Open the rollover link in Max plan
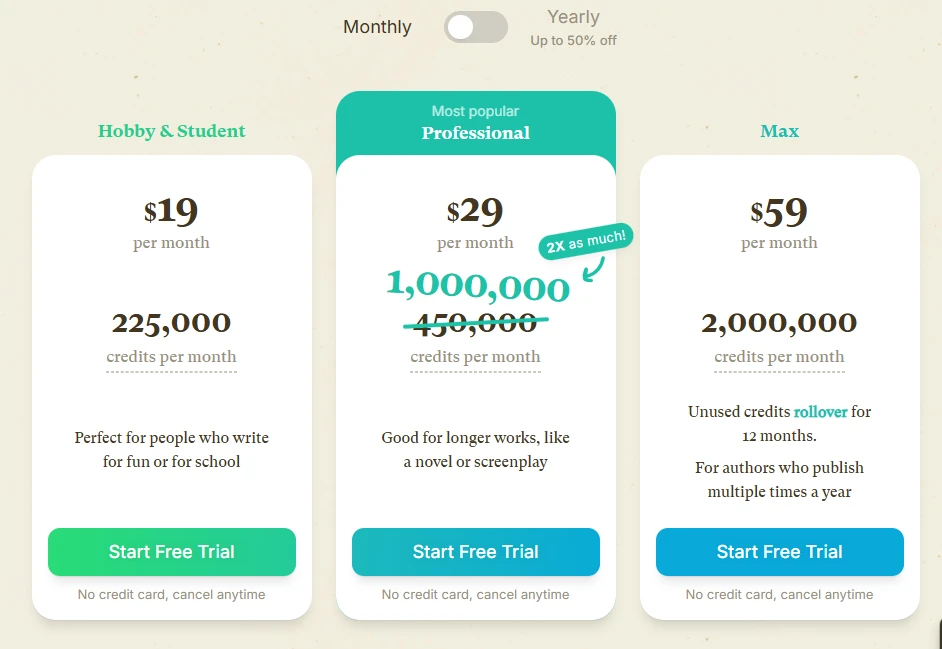Viewport: 942px width, 649px height. [820, 412]
